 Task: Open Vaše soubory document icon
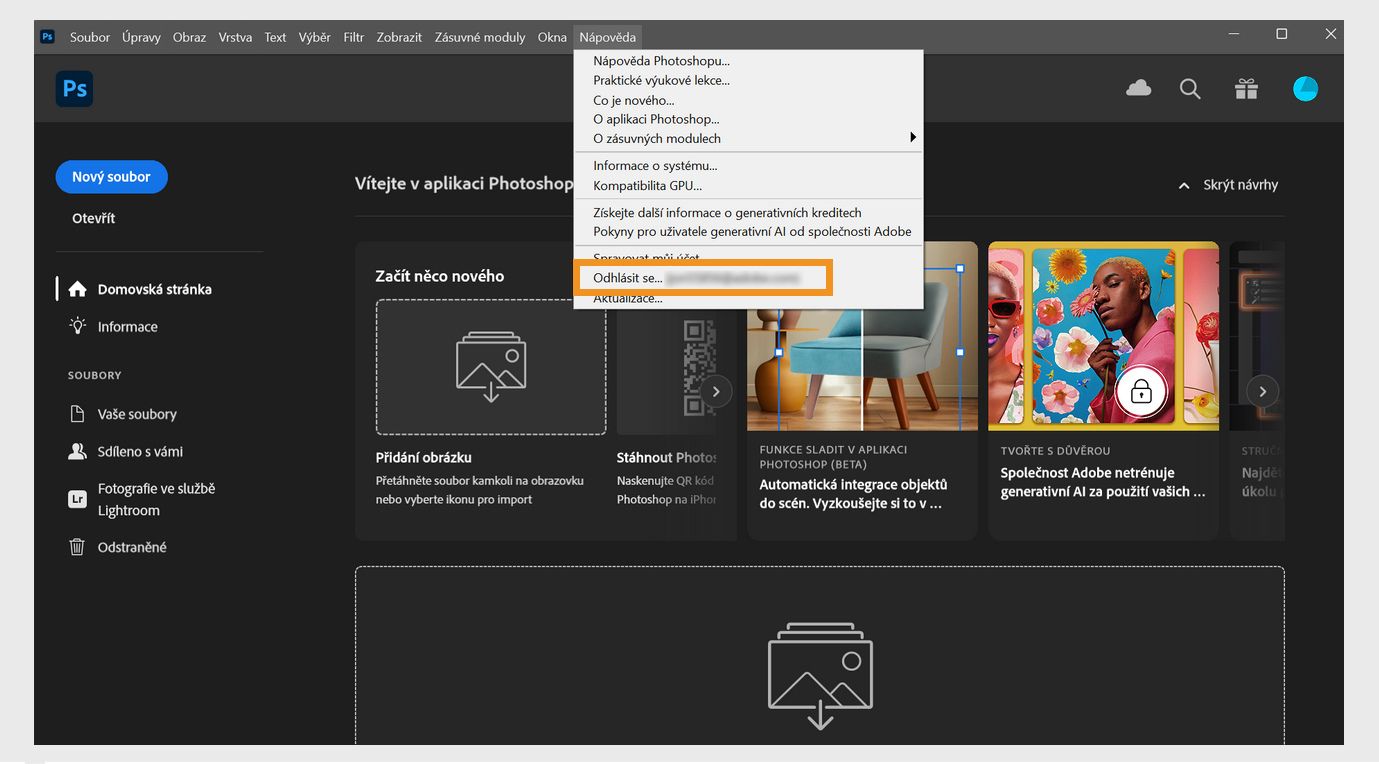[x=77, y=413]
